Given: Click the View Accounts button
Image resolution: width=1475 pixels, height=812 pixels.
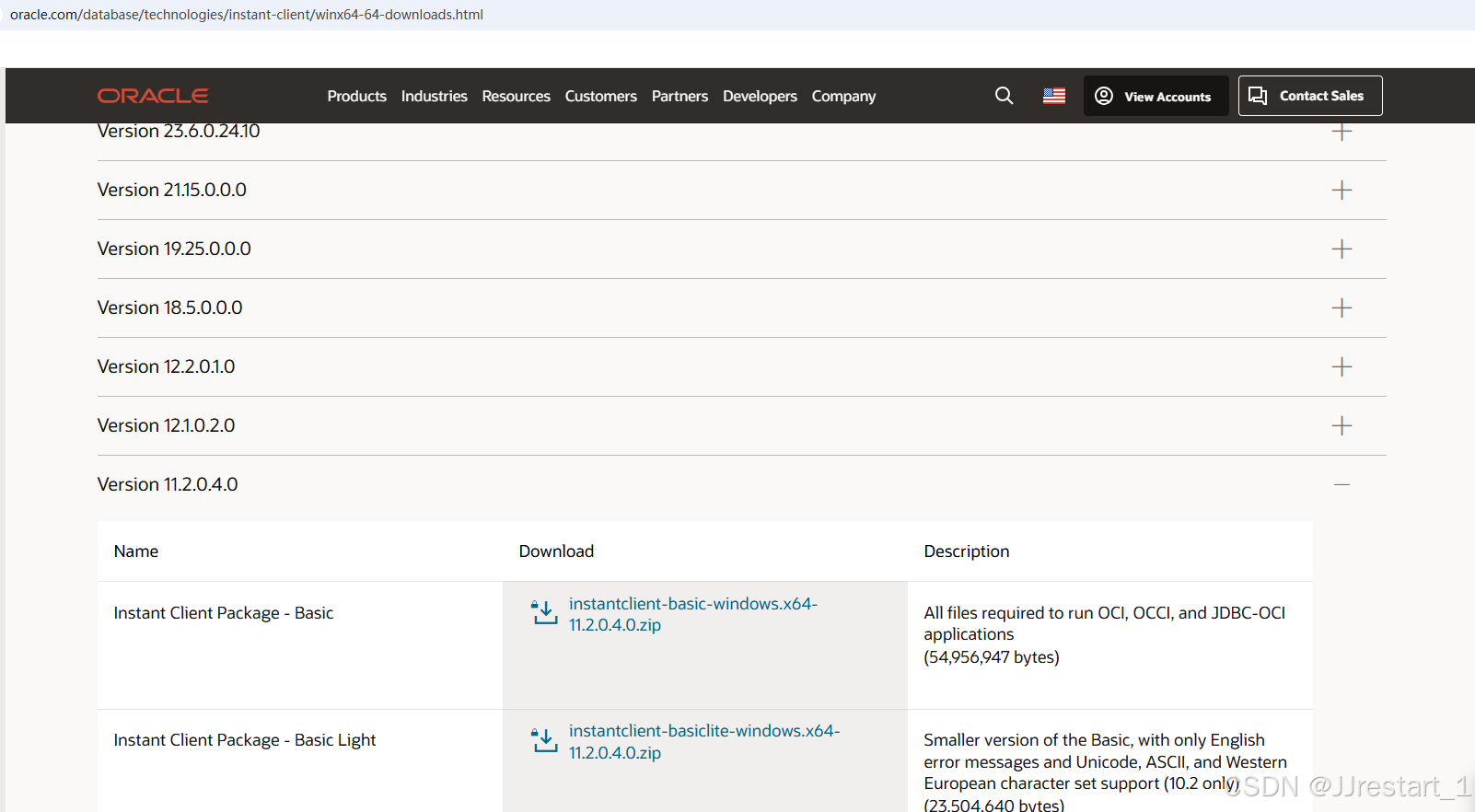Looking at the screenshot, I should (x=1156, y=96).
